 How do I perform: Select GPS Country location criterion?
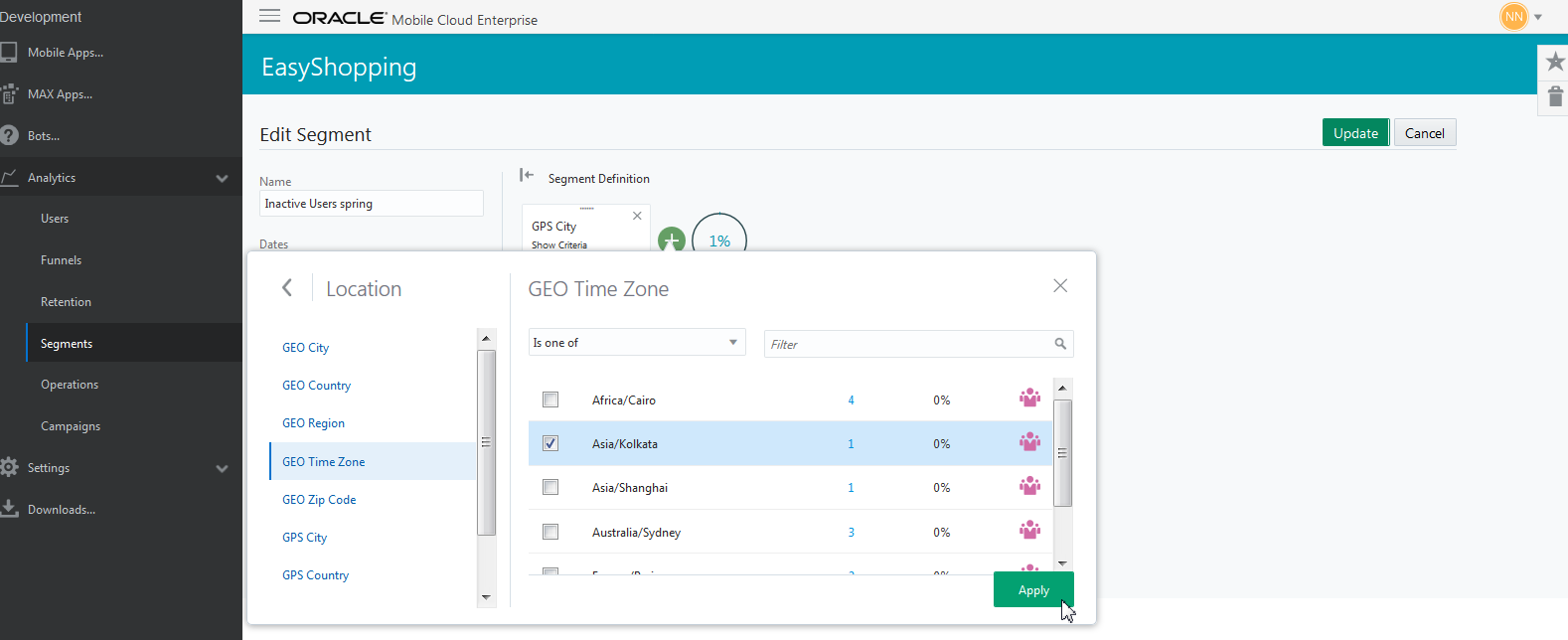coord(315,575)
